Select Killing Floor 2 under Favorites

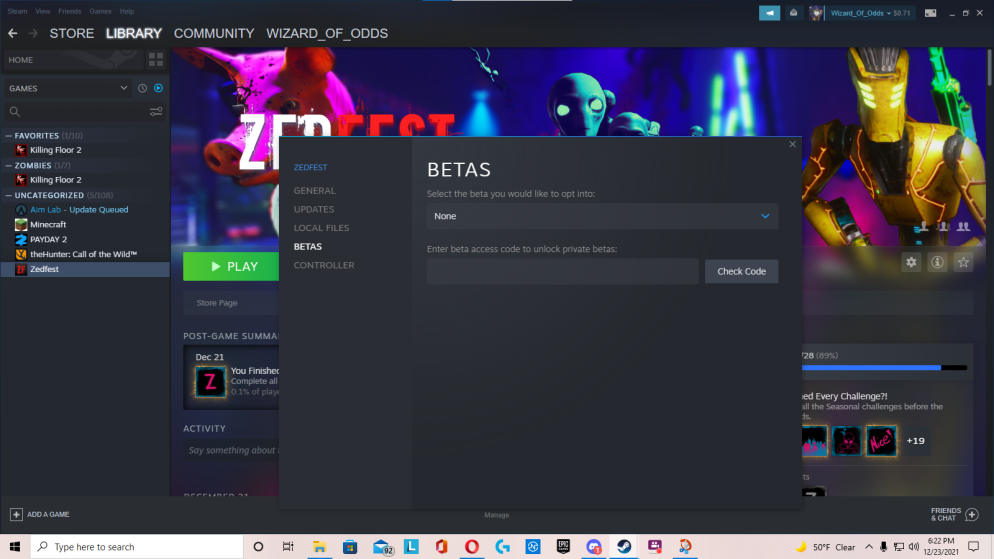coord(85,150)
